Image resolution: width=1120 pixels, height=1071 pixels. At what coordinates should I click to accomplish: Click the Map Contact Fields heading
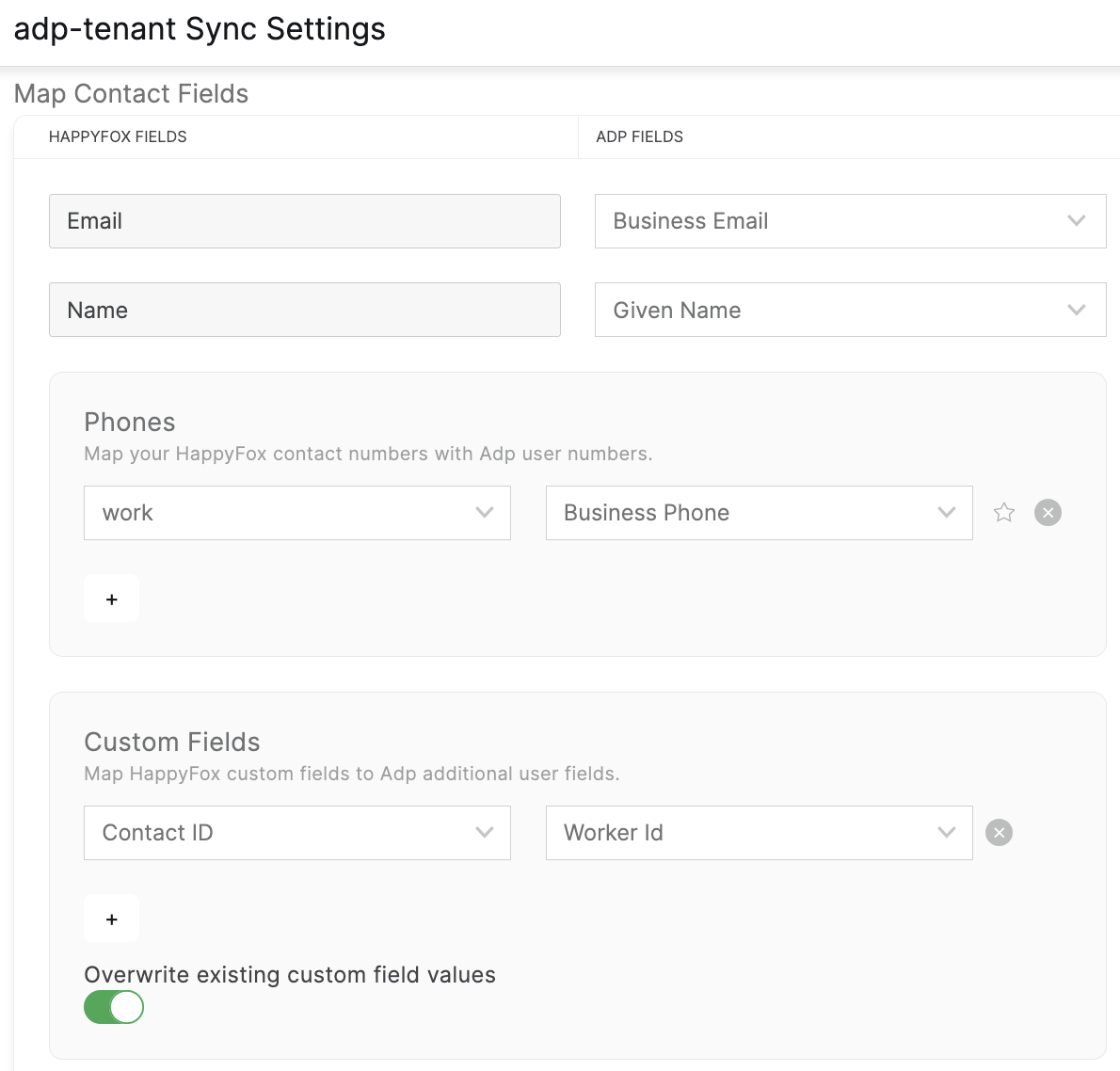point(132,93)
